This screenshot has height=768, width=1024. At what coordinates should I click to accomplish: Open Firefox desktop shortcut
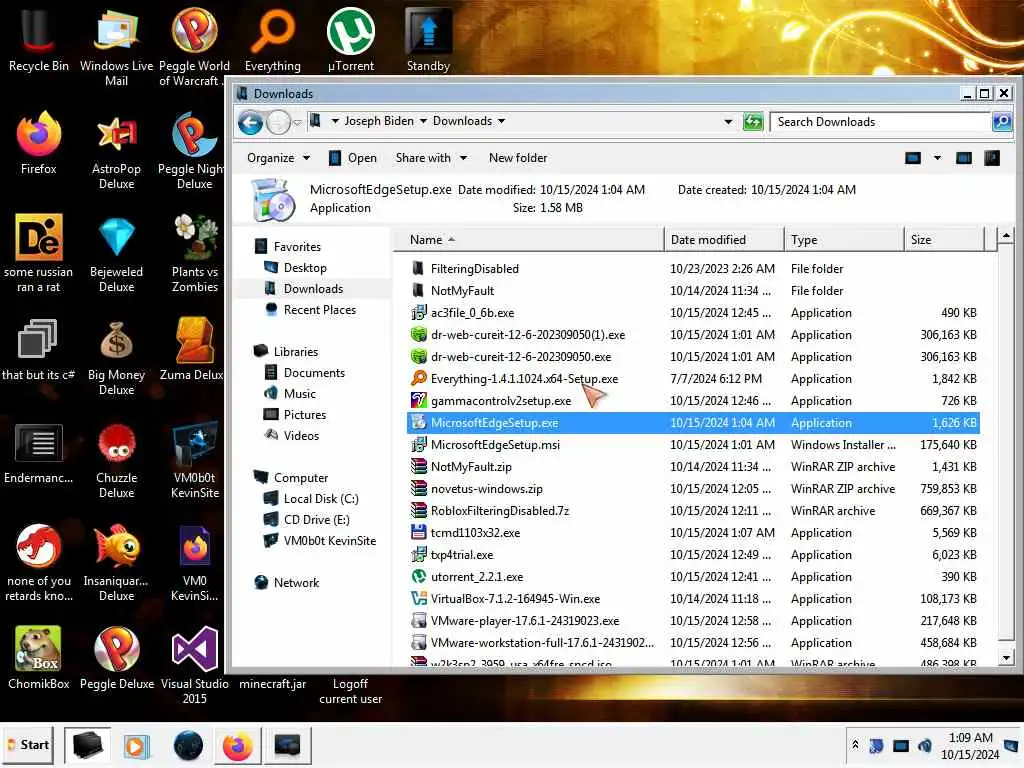tap(38, 142)
